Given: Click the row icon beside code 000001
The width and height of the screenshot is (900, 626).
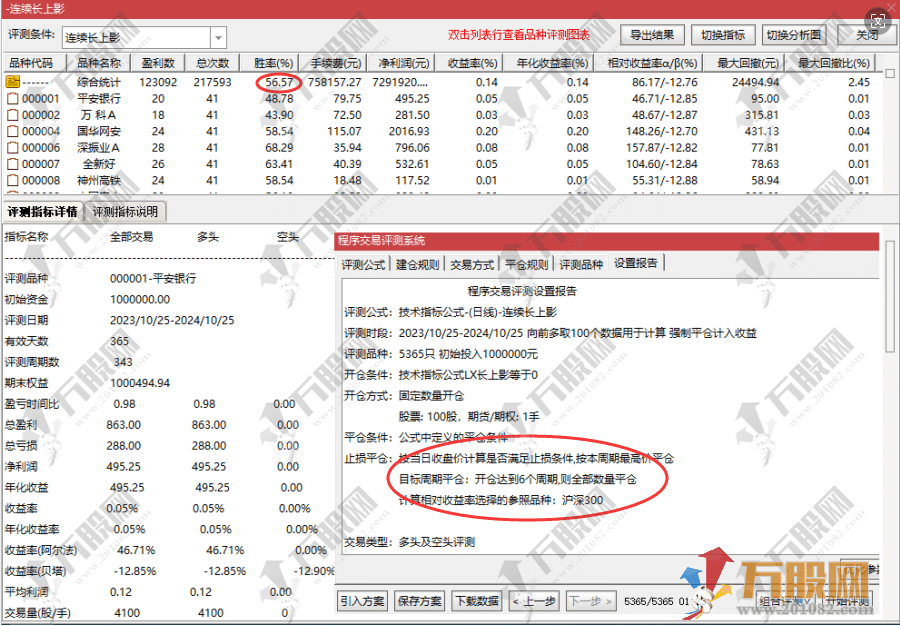Looking at the screenshot, I should click(12, 99).
